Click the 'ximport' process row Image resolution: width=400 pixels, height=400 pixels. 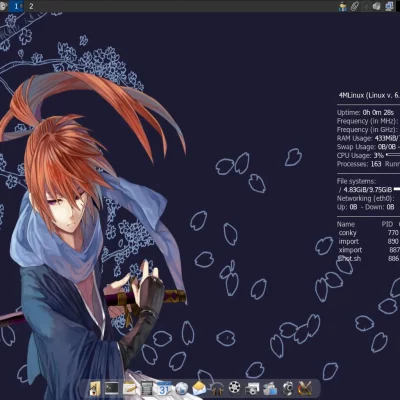[368, 250]
